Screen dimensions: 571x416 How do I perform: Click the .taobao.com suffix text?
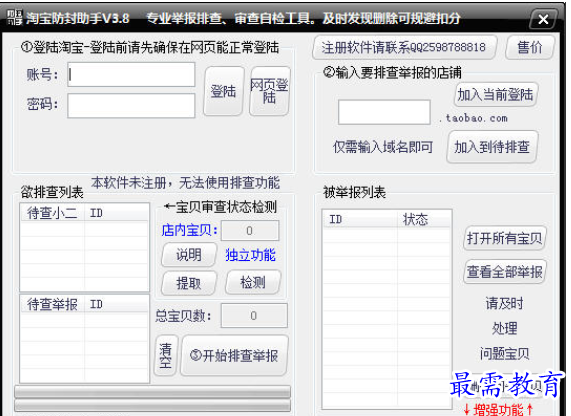point(473,118)
